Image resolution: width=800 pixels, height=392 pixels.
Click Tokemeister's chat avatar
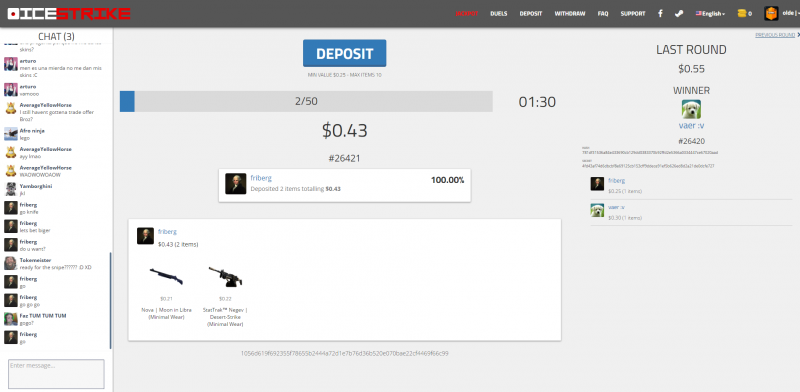(11, 263)
